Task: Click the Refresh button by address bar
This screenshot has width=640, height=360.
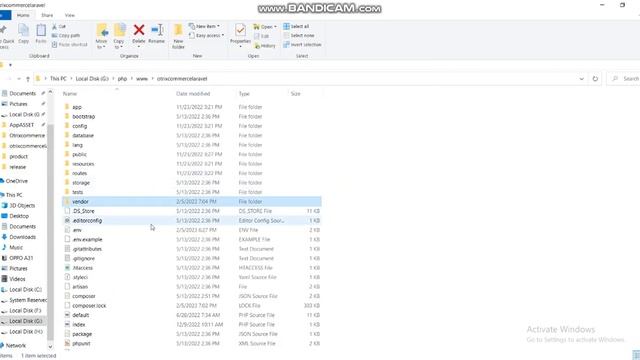Action: pyautogui.click(x=595, y=79)
